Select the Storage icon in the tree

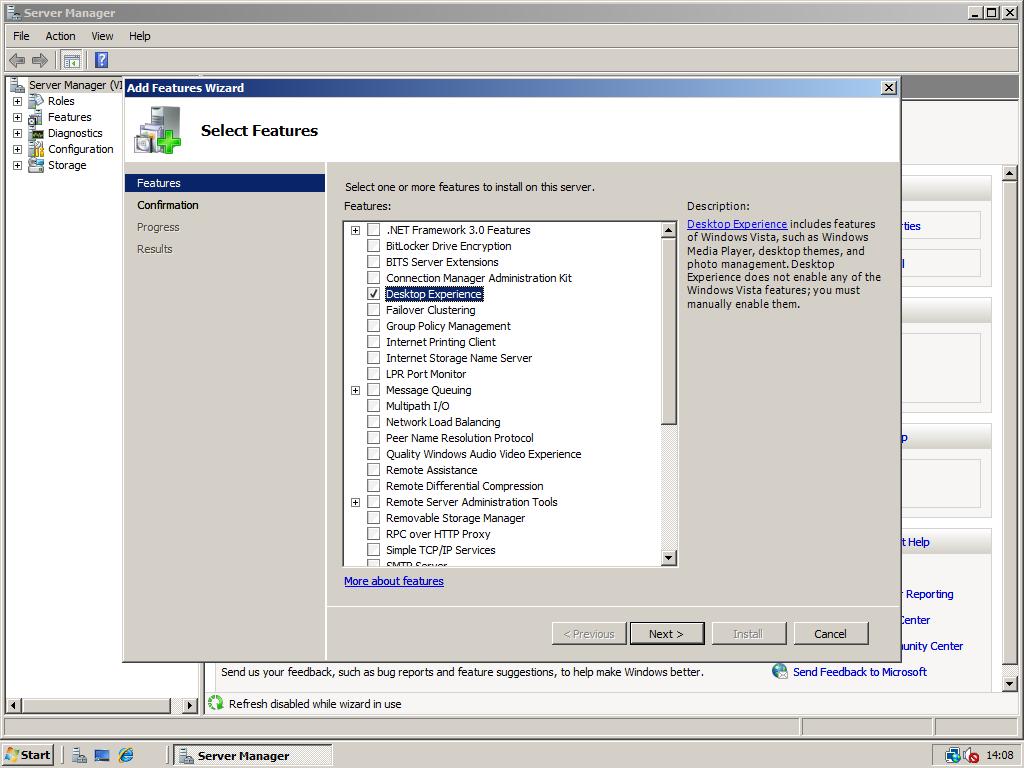(36, 165)
